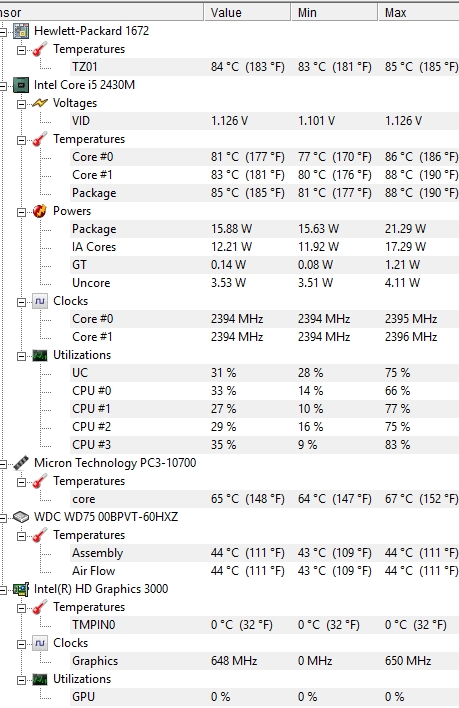
Task: Click the WDC WD75 hard drive icon
Action: point(21,517)
